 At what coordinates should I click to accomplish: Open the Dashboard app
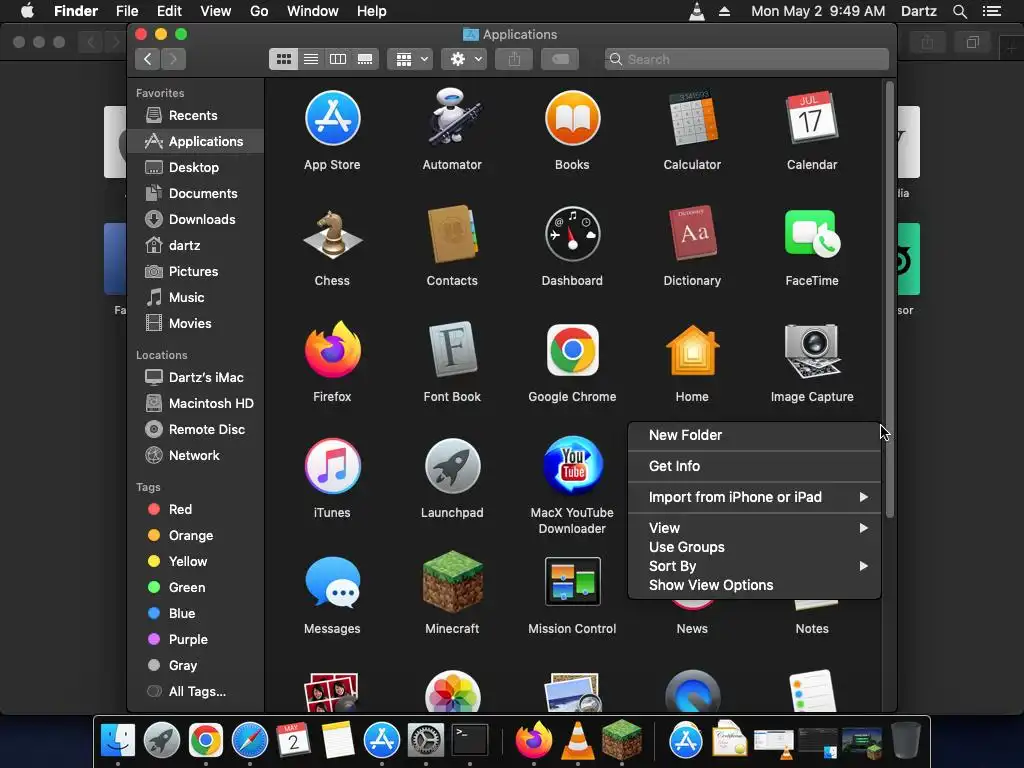[x=572, y=234]
